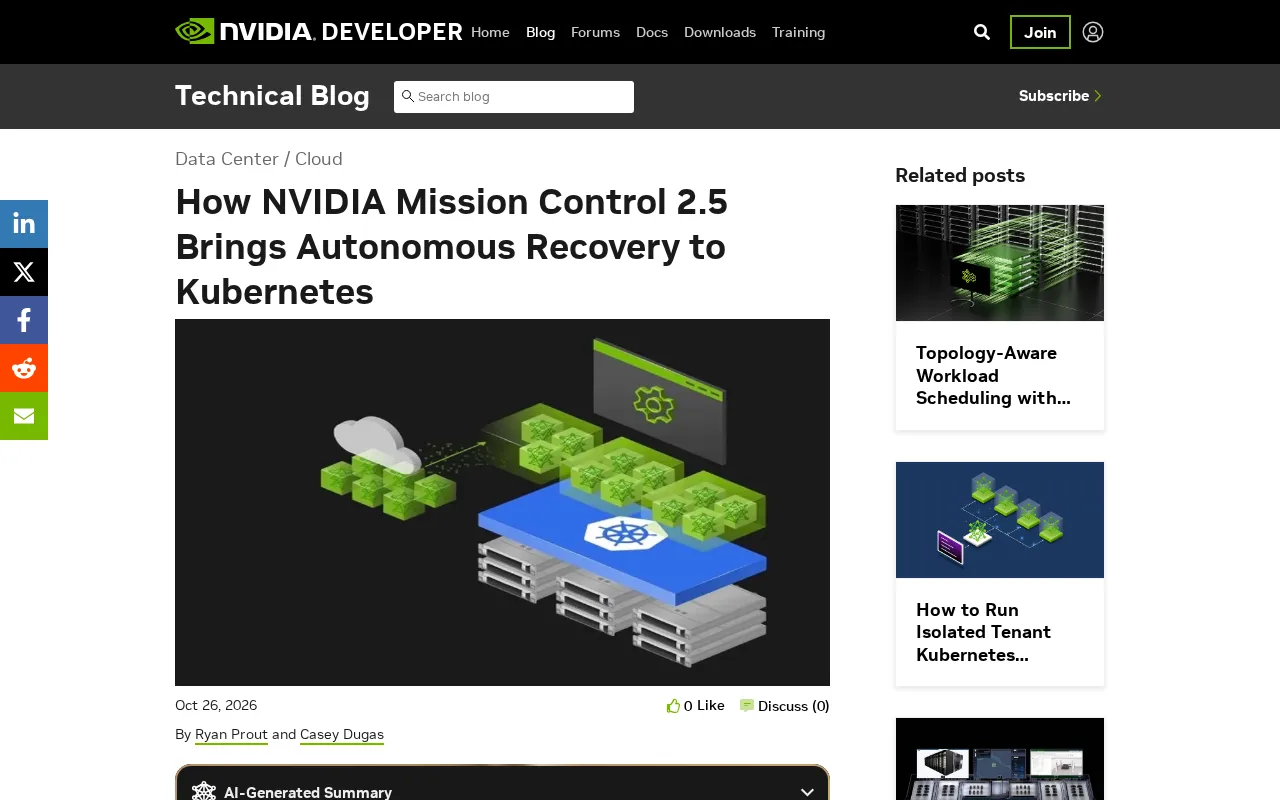Viewport: 1280px width, 800px height.
Task: Click the Subscribe link
Action: click(x=1060, y=96)
